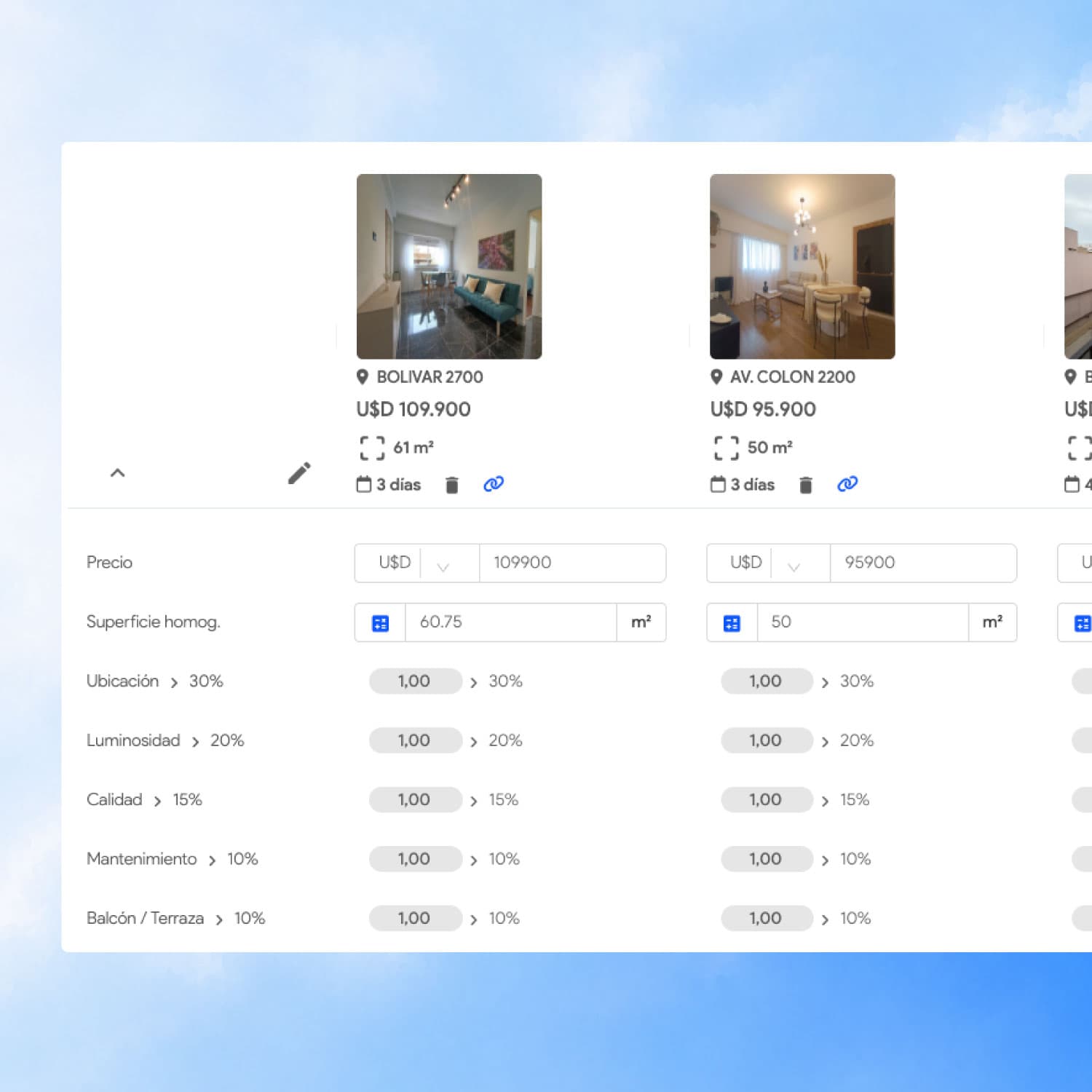Open the link icon for Bolivar 2700
The height and width of the screenshot is (1092, 1092).
pos(494,484)
